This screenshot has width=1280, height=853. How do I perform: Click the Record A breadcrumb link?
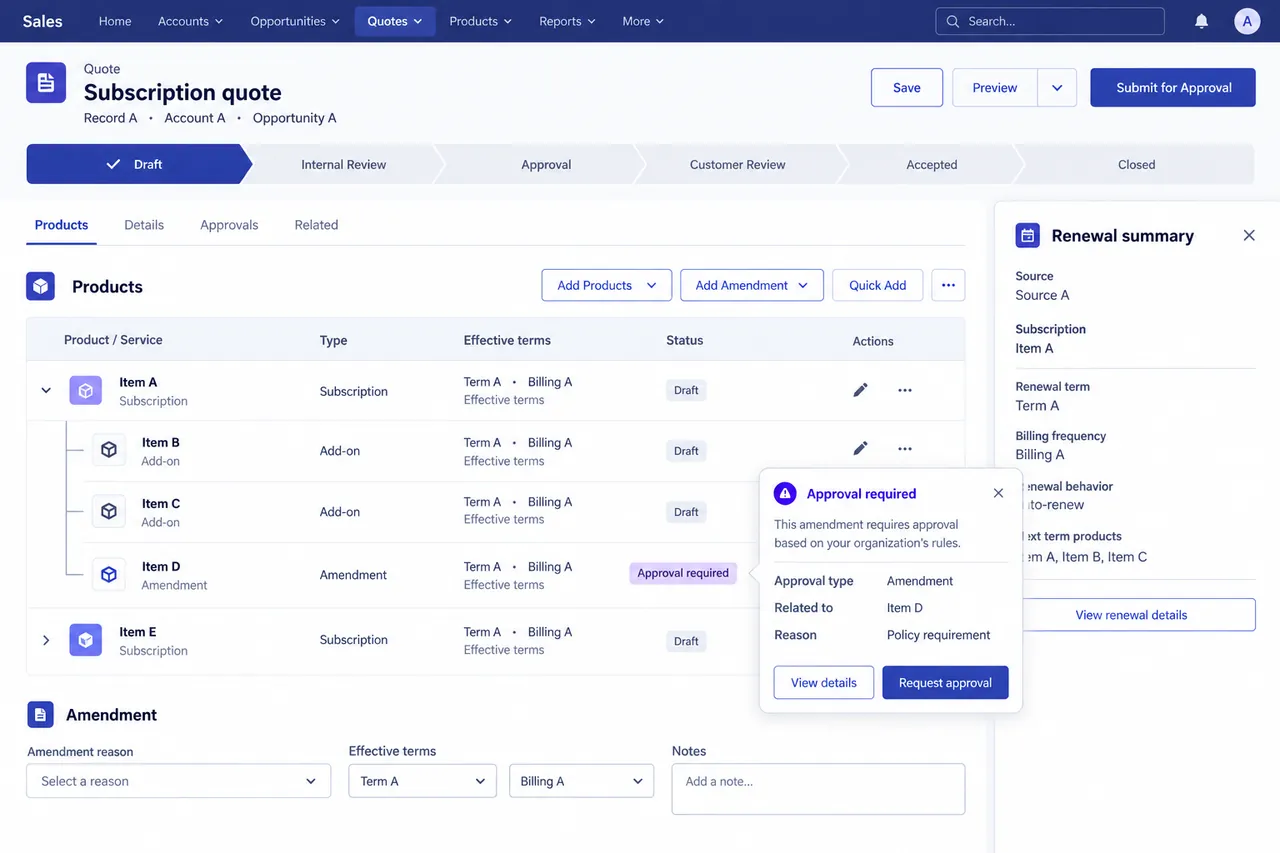(111, 118)
